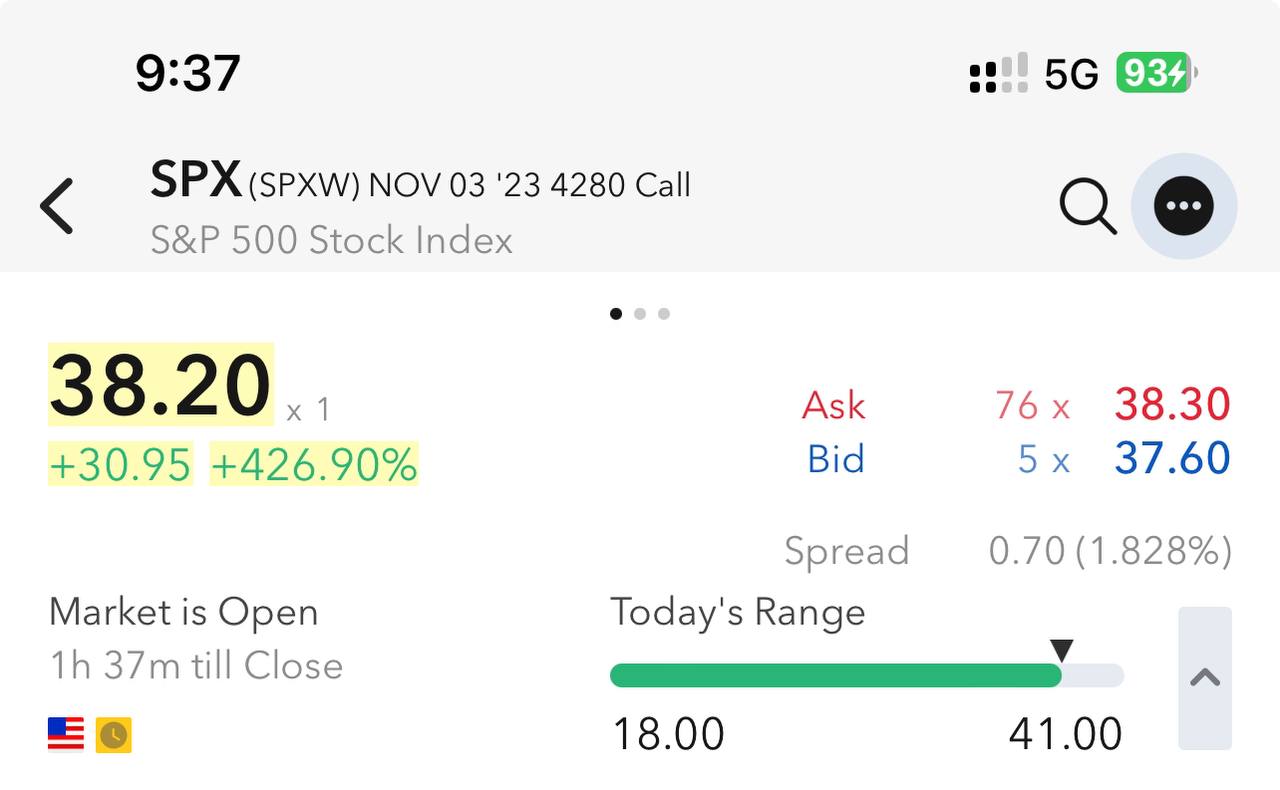Tap the battery indicator in status bar
The height and width of the screenshot is (790, 1280).
click(1156, 73)
